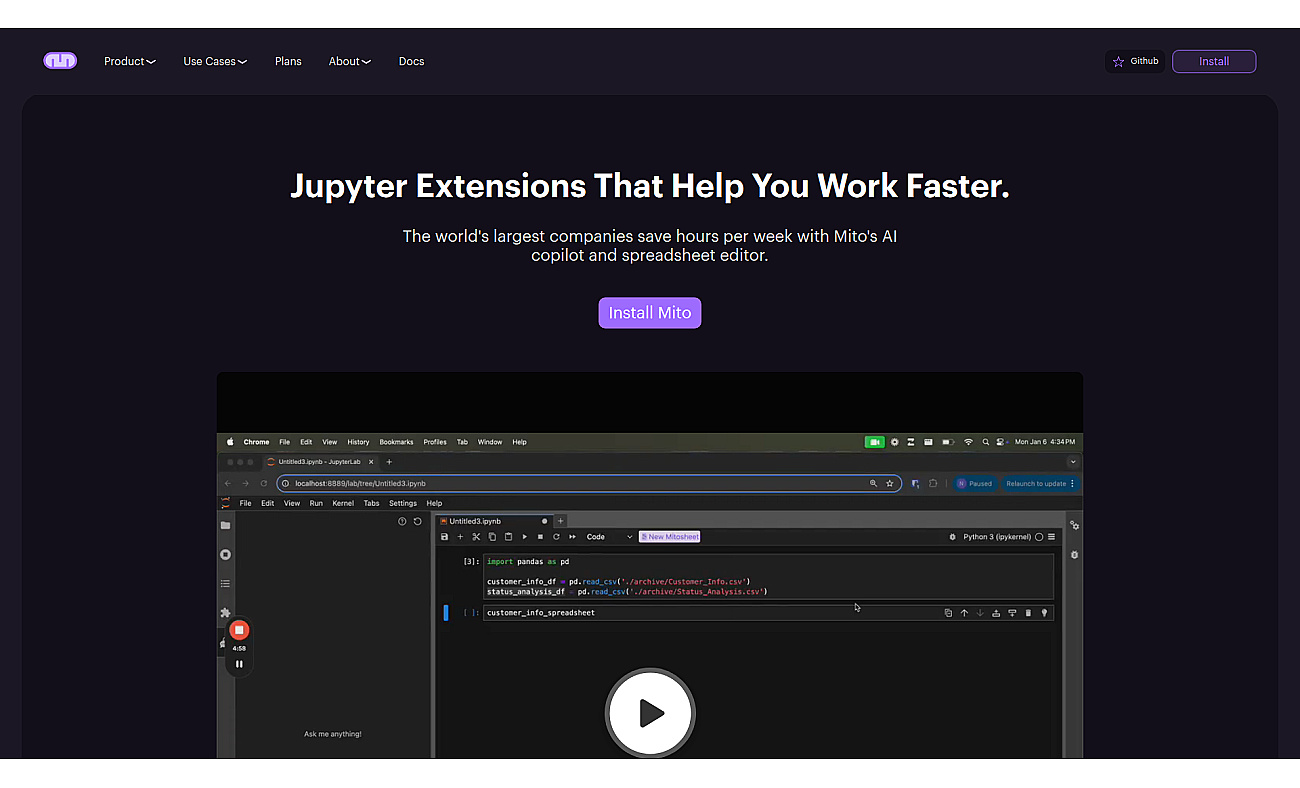Viewport: 1300px width, 788px height.
Task: Click the battery icon in macOS menu bar
Action: pos(946,442)
